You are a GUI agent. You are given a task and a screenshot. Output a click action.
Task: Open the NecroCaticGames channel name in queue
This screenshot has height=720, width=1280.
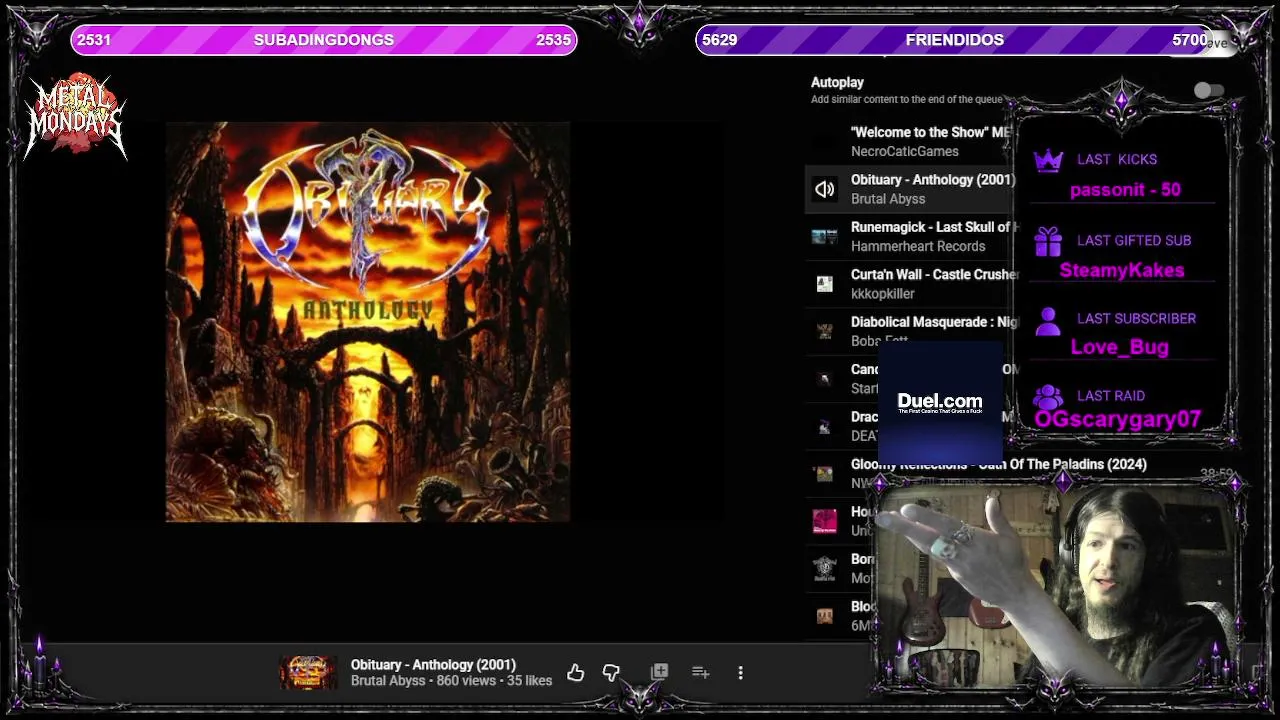pos(905,151)
